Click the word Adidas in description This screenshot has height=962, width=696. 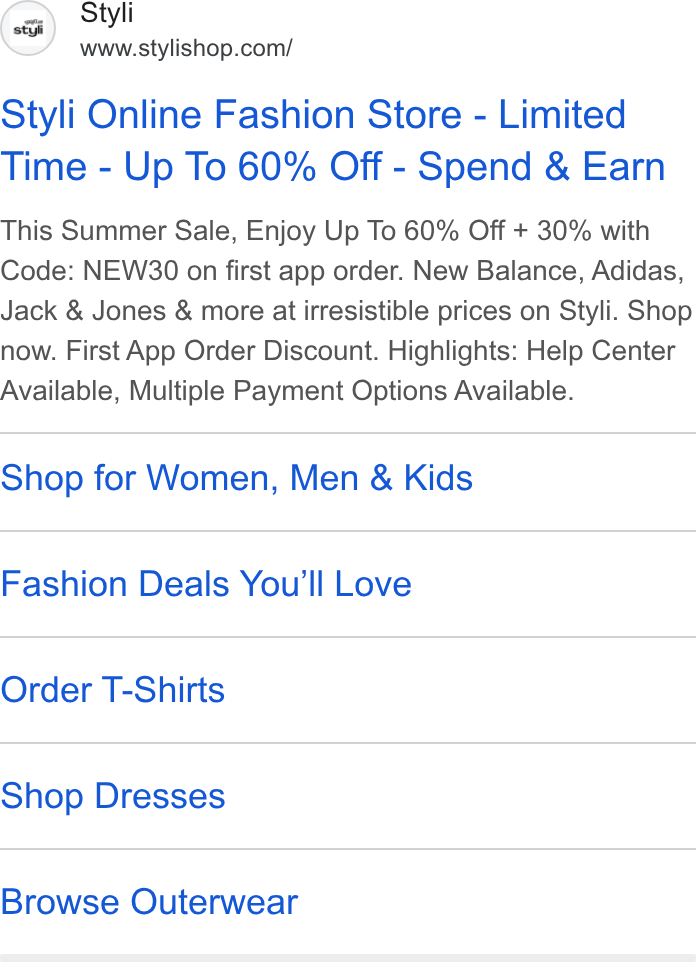click(637, 271)
